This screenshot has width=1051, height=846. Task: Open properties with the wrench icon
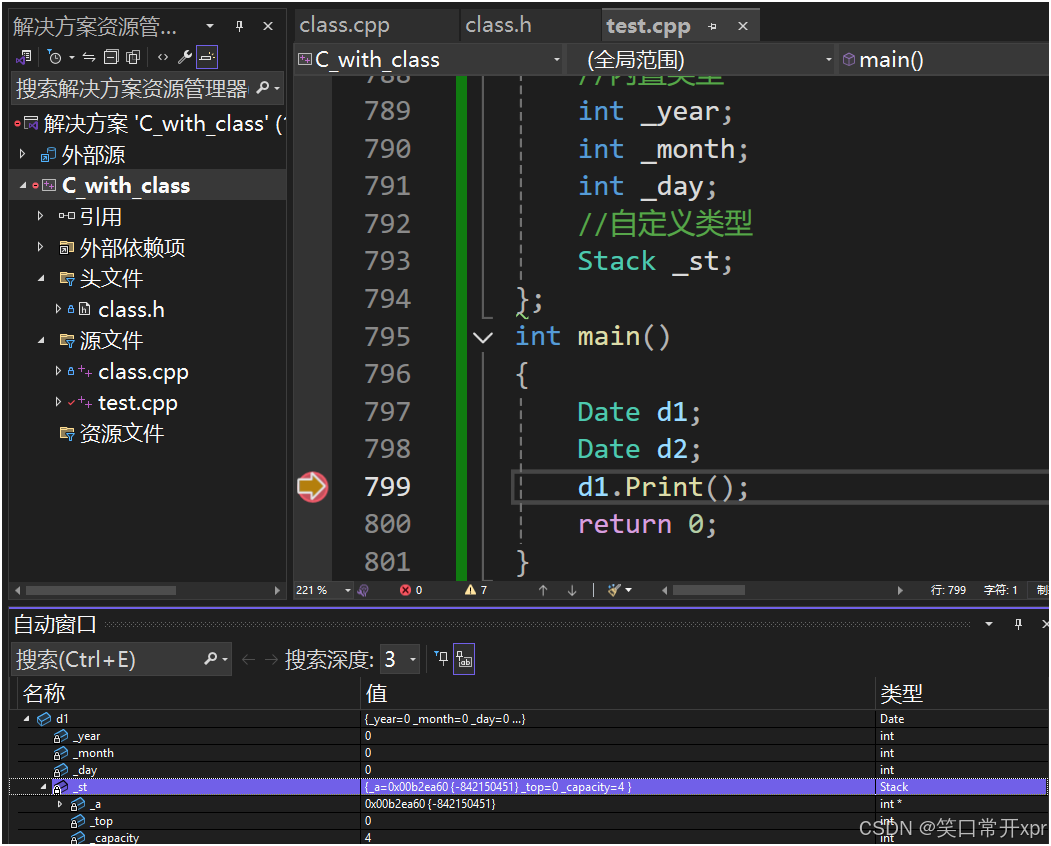(185, 58)
